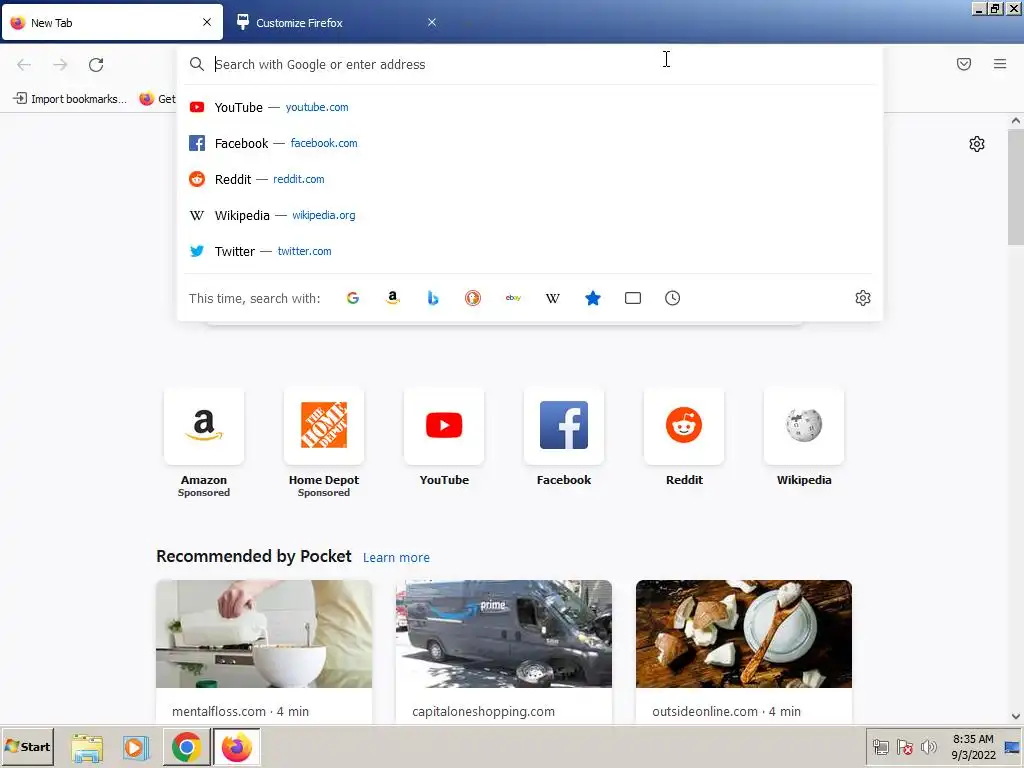
Task: Search history using the clock icon
Action: pyautogui.click(x=673, y=298)
